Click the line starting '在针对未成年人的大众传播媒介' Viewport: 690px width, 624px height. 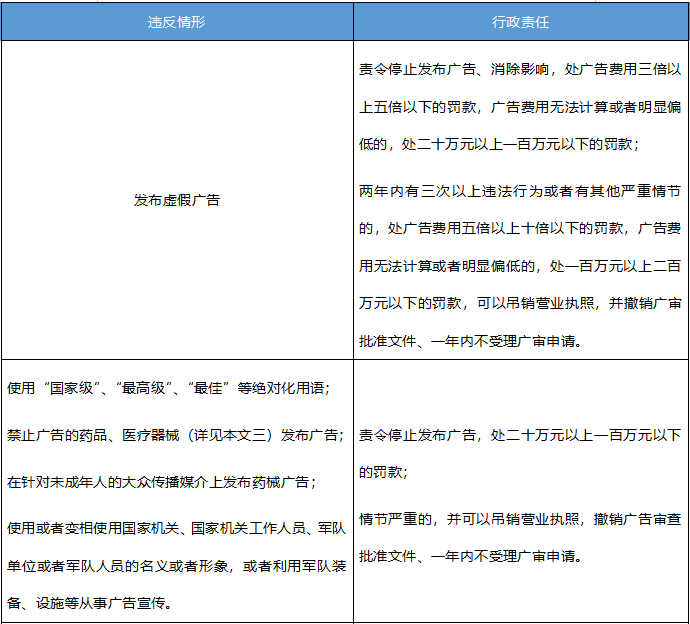coord(162,482)
